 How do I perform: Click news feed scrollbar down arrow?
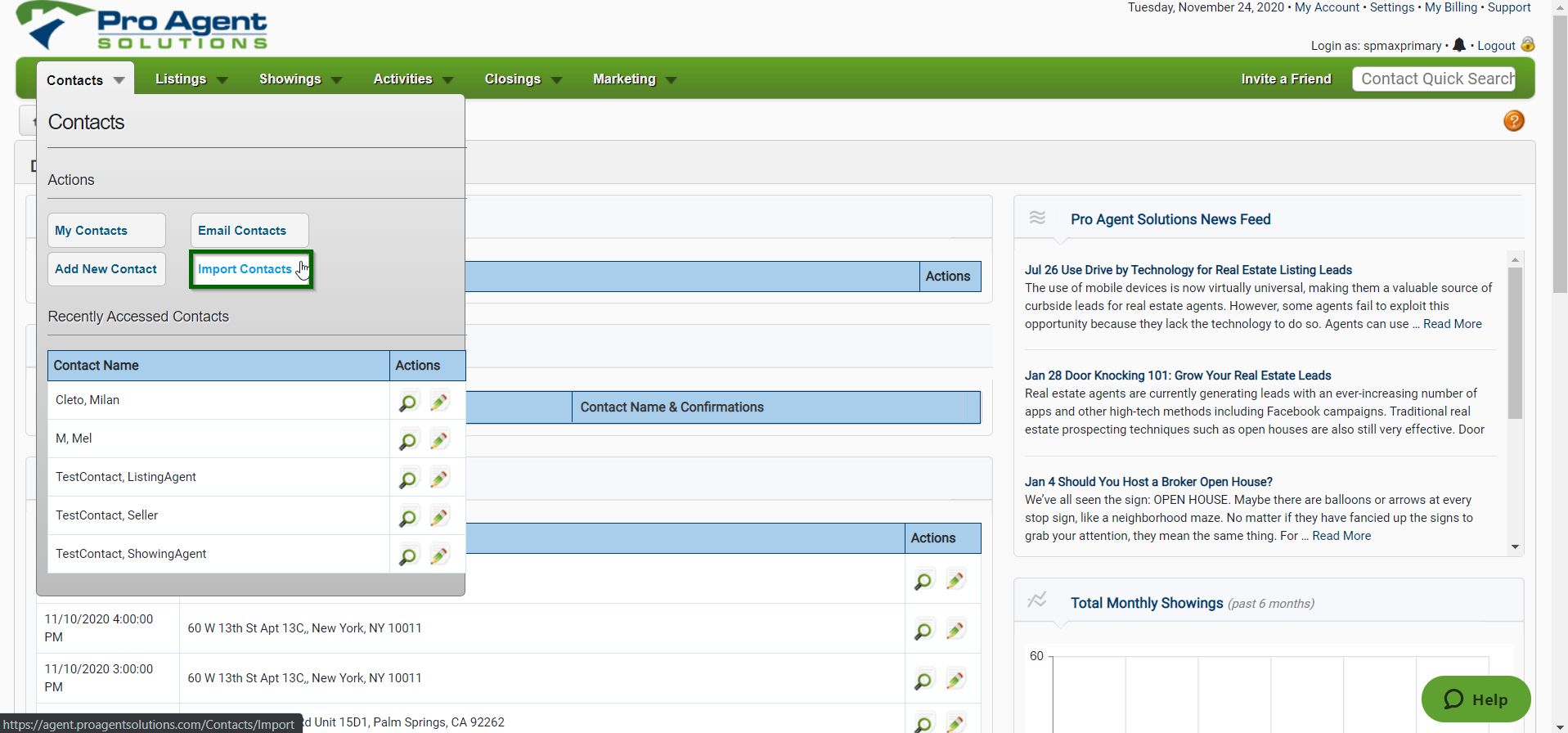tap(1515, 547)
